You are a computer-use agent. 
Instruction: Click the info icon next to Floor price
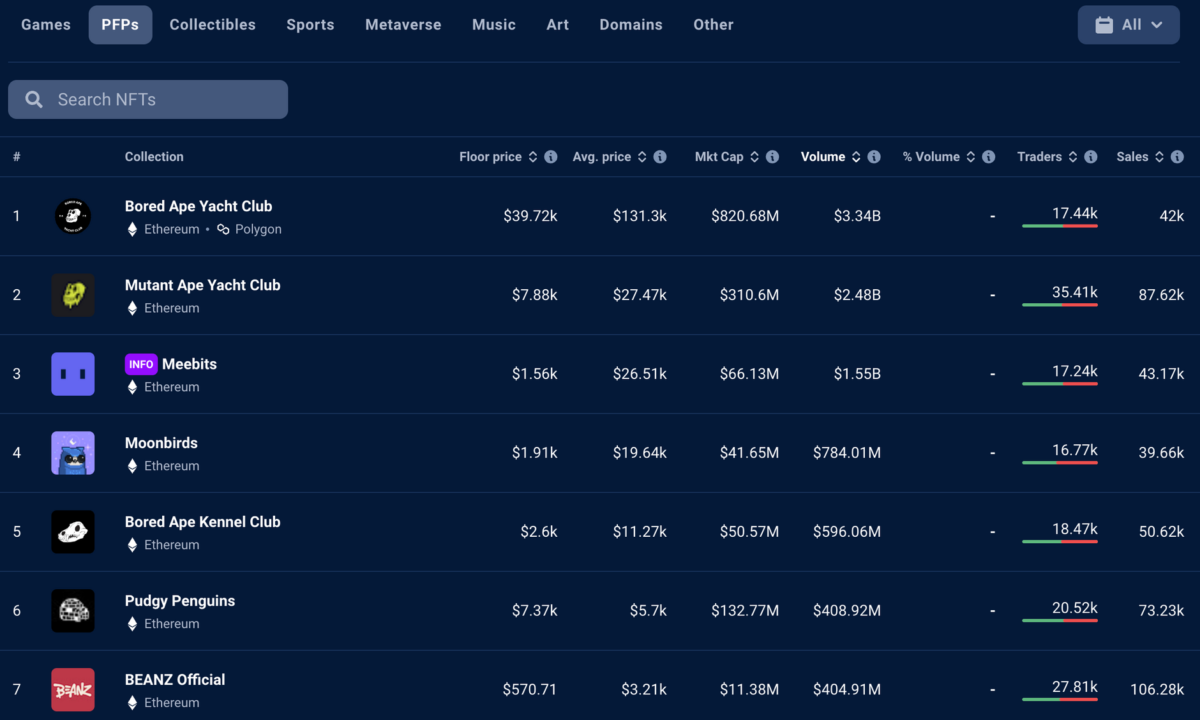click(551, 157)
